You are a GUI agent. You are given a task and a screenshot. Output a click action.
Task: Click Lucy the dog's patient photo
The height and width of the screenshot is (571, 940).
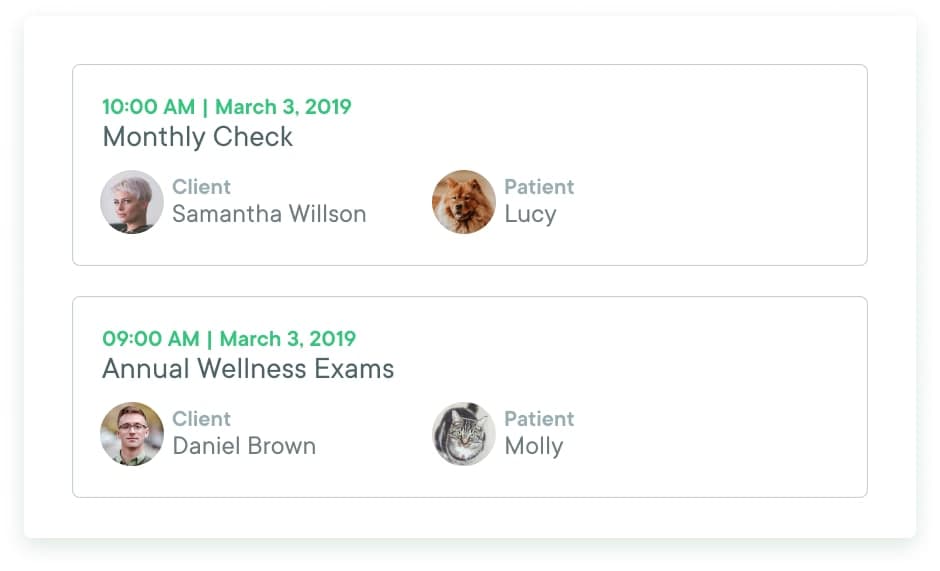(464, 202)
